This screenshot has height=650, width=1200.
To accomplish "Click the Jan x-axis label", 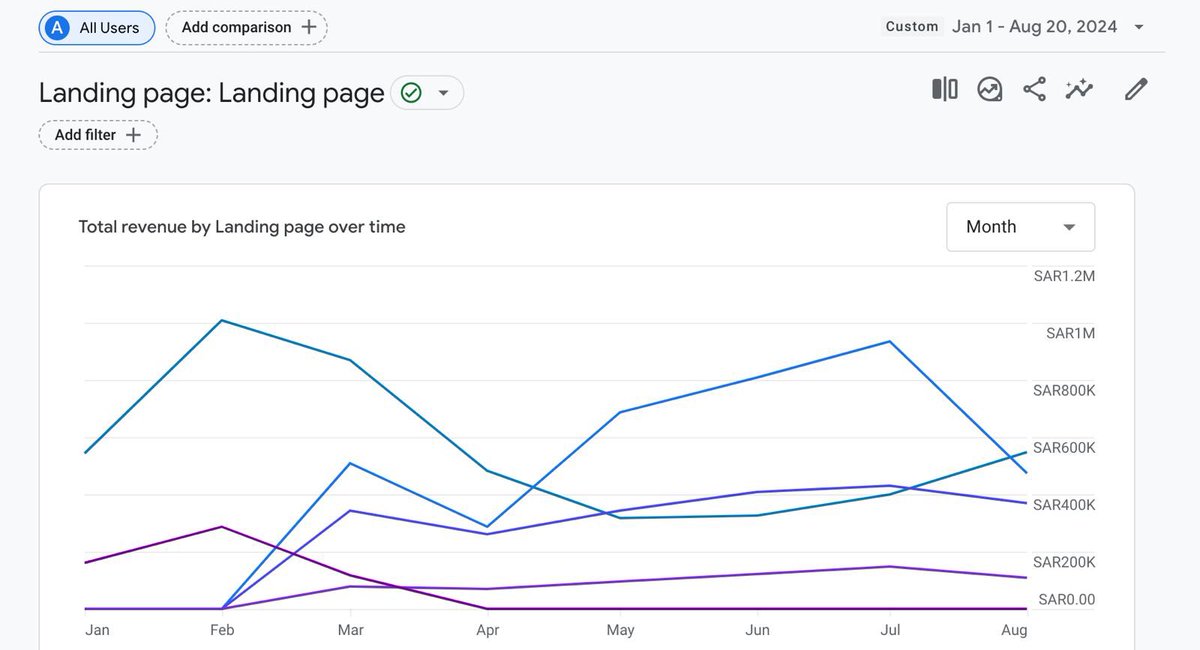I will [x=98, y=630].
